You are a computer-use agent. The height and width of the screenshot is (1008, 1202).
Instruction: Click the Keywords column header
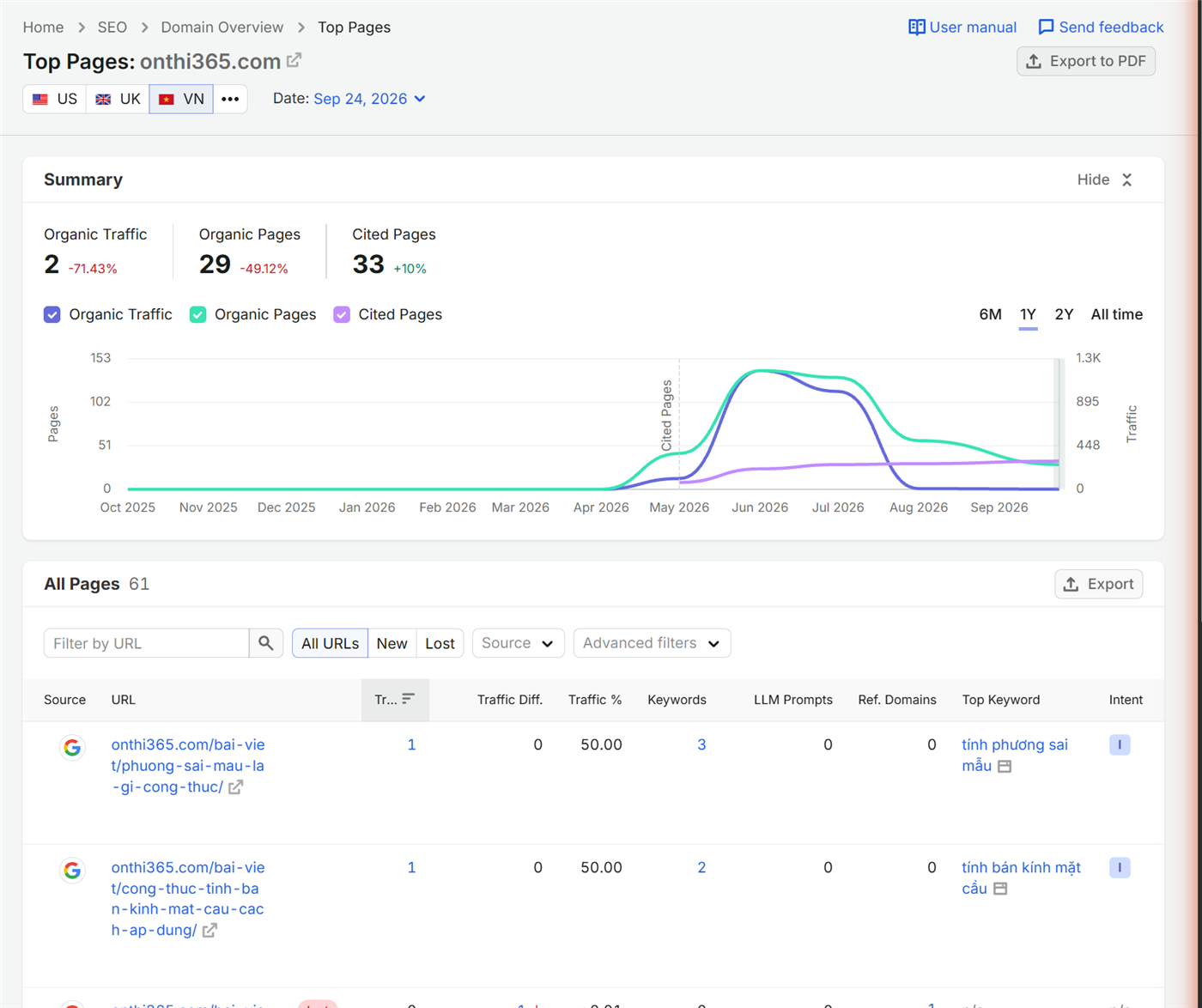tap(677, 700)
